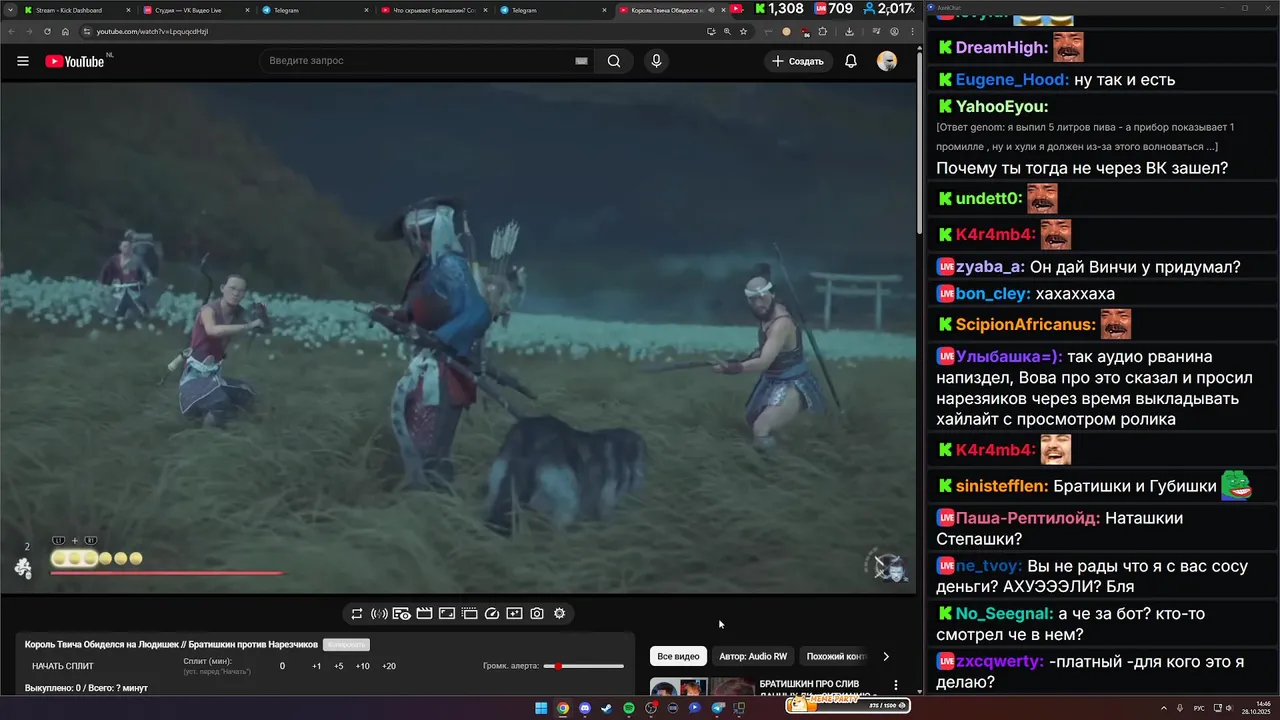Open YouTube notifications bell
This screenshot has height=720, width=1280.
[851, 61]
